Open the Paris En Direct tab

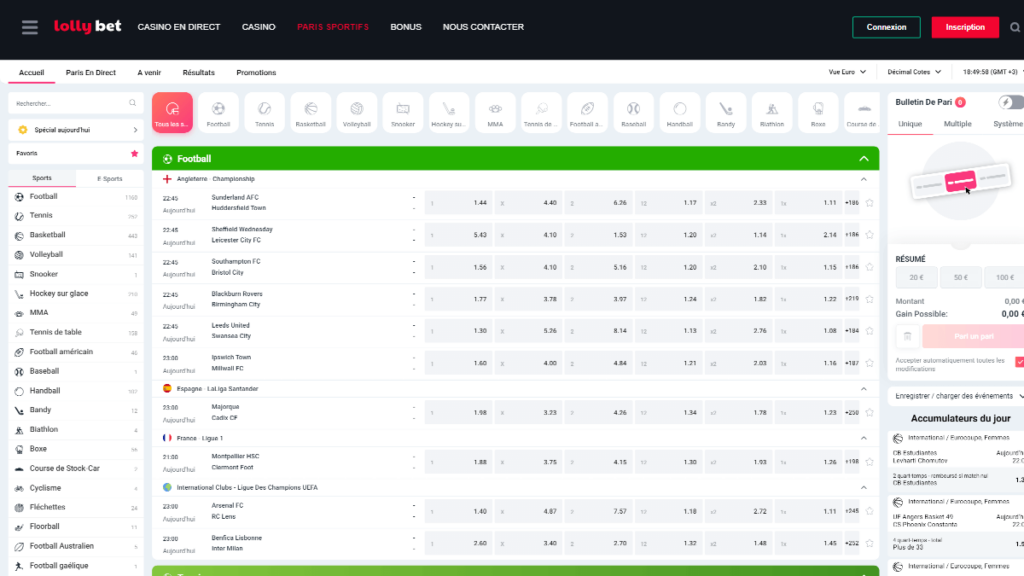(x=91, y=72)
